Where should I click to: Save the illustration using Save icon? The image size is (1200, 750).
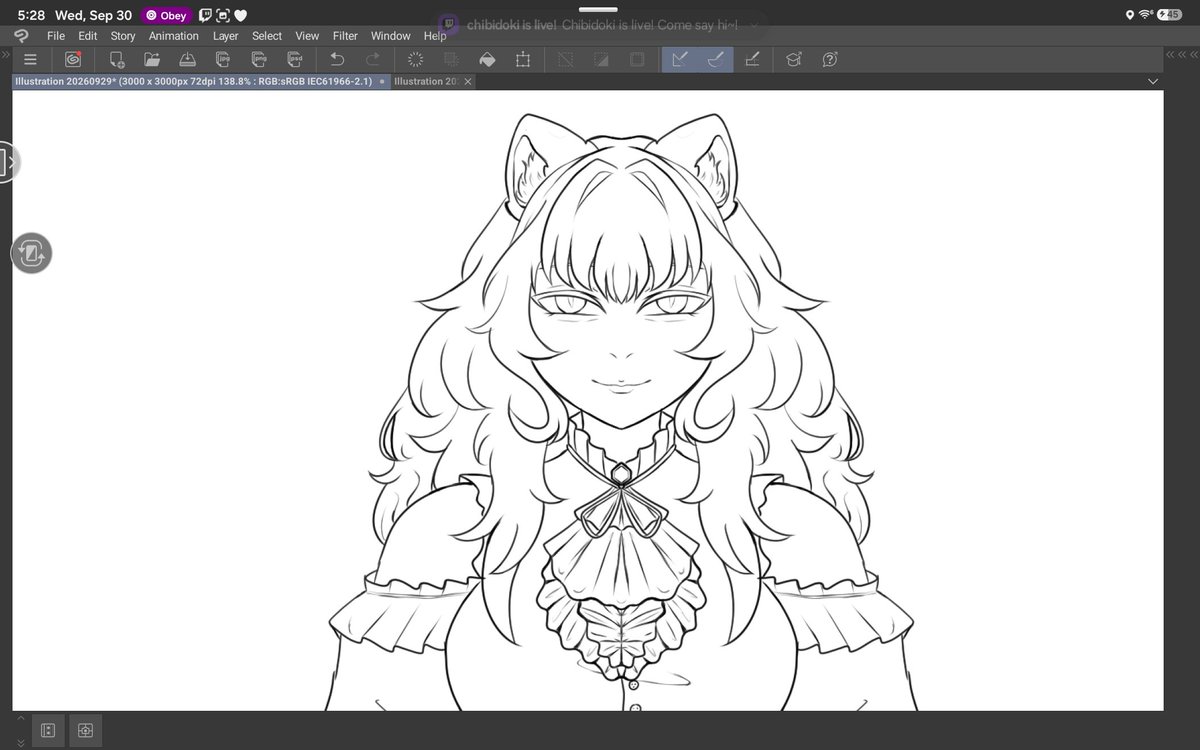(x=188, y=59)
